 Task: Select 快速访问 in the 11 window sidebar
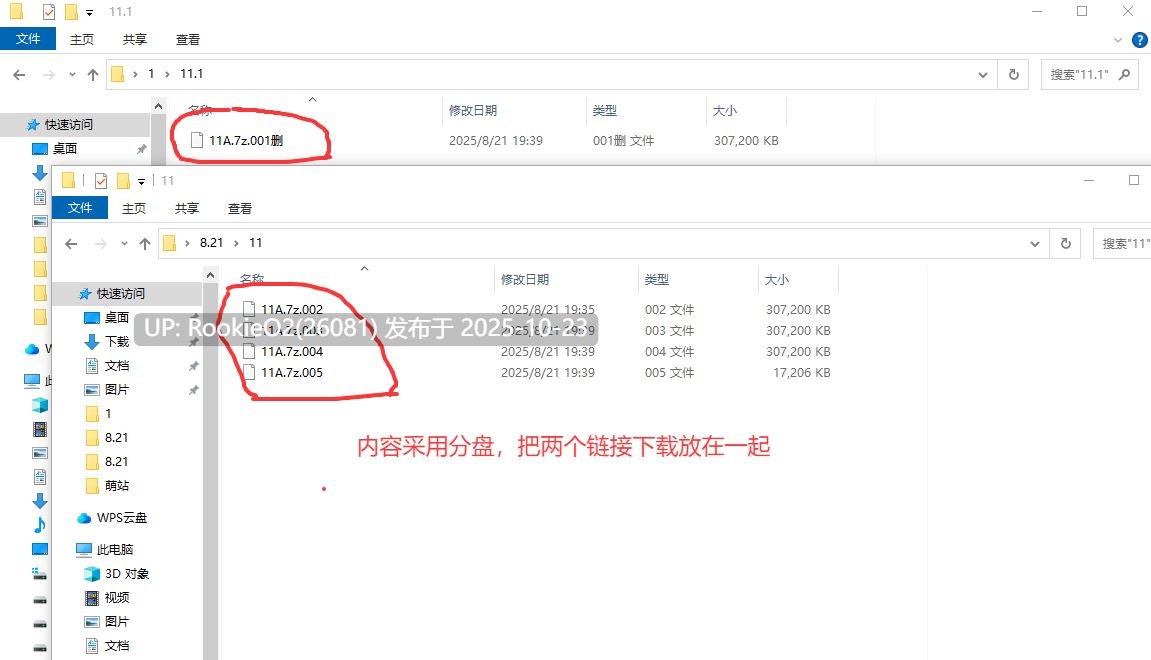pyautogui.click(x=121, y=294)
